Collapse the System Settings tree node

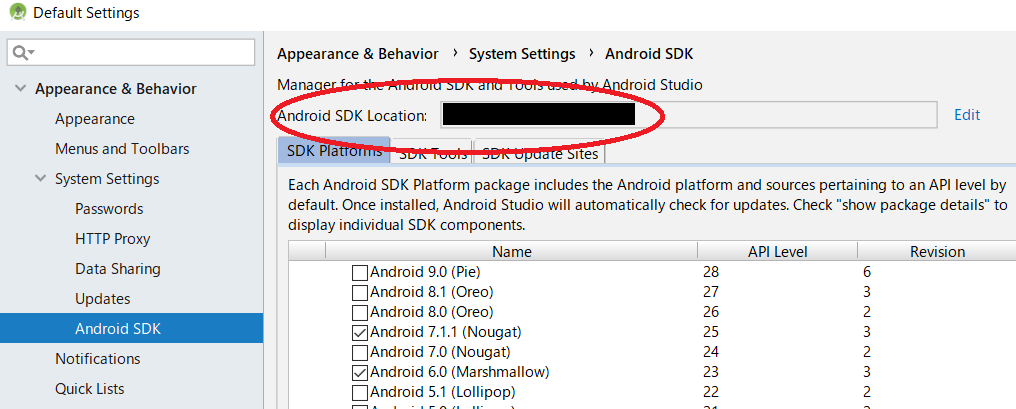pyautogui.click(x=40, y=179)
